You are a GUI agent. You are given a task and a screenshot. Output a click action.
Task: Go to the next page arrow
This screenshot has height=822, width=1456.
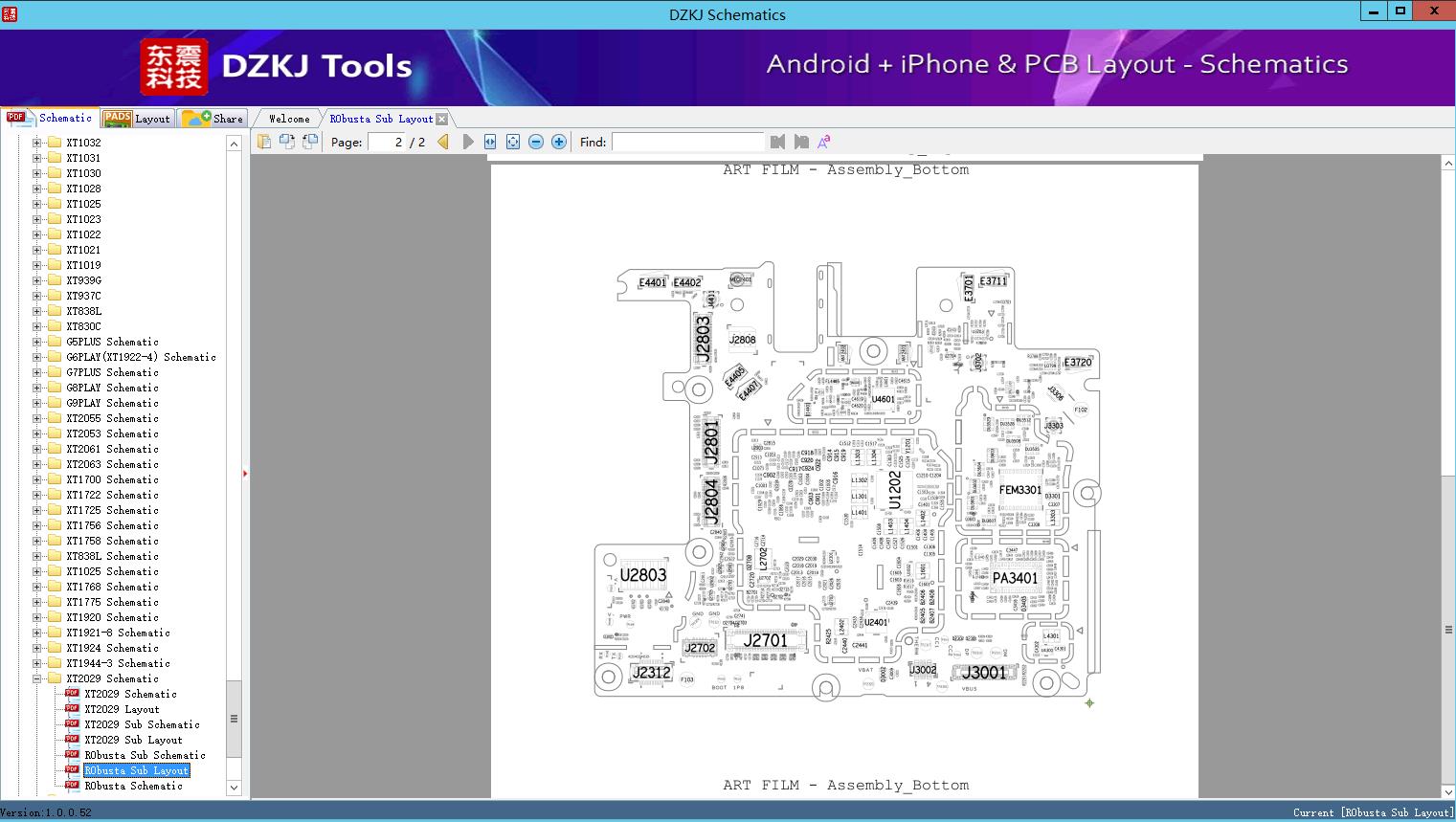(468, 142)
